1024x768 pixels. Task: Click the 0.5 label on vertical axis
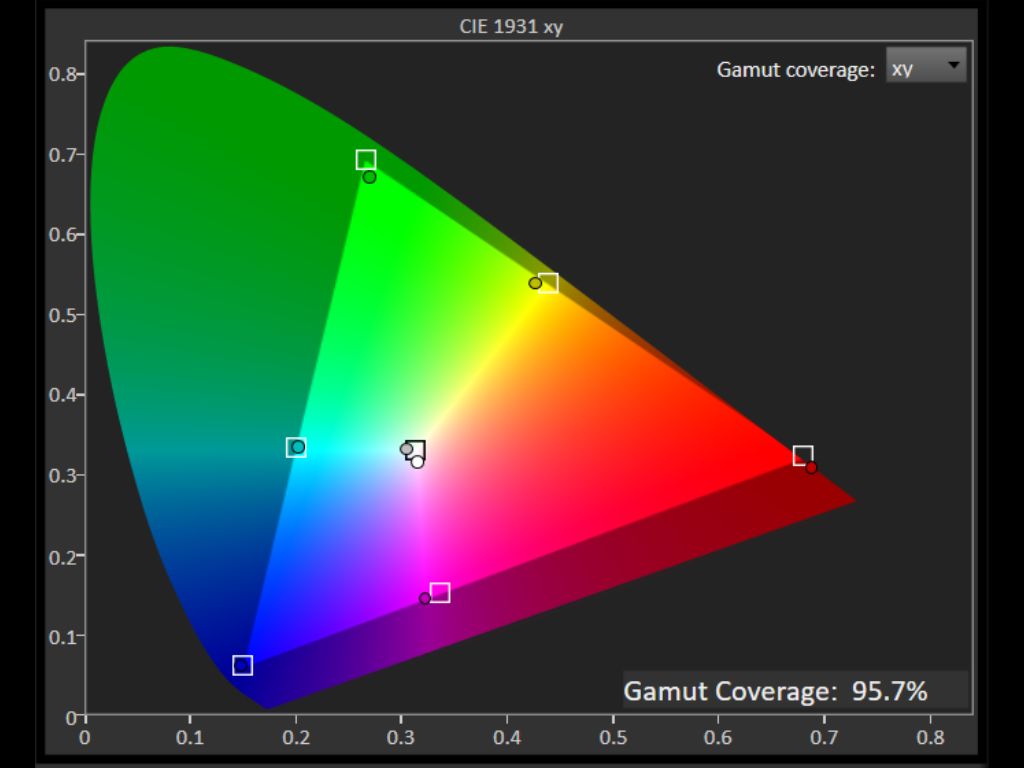coord(64,315)
